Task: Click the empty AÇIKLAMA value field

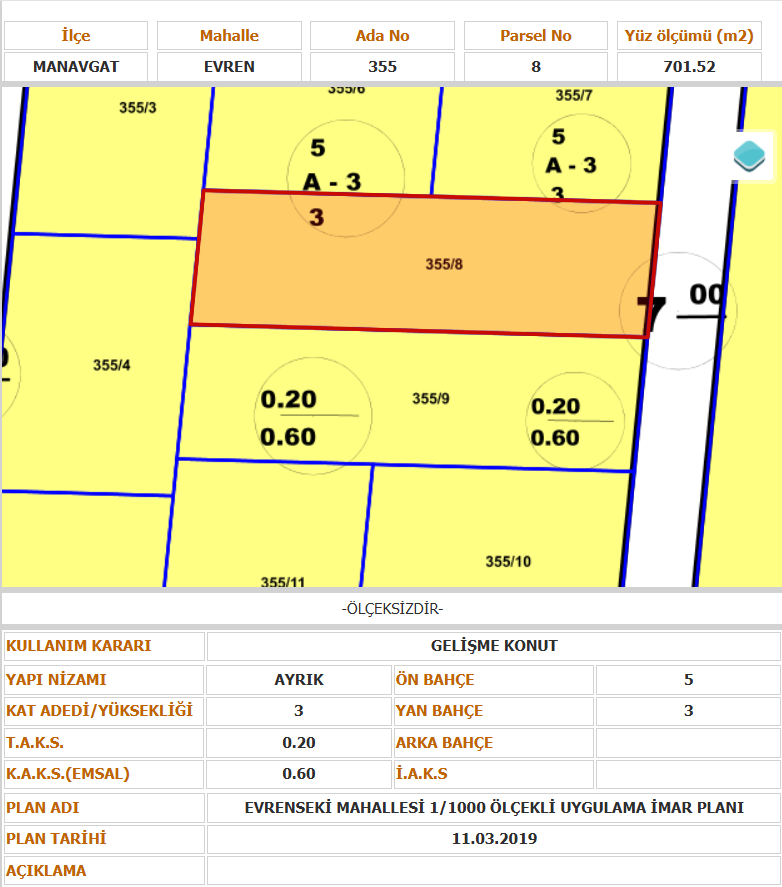Action: coord(493,870)
